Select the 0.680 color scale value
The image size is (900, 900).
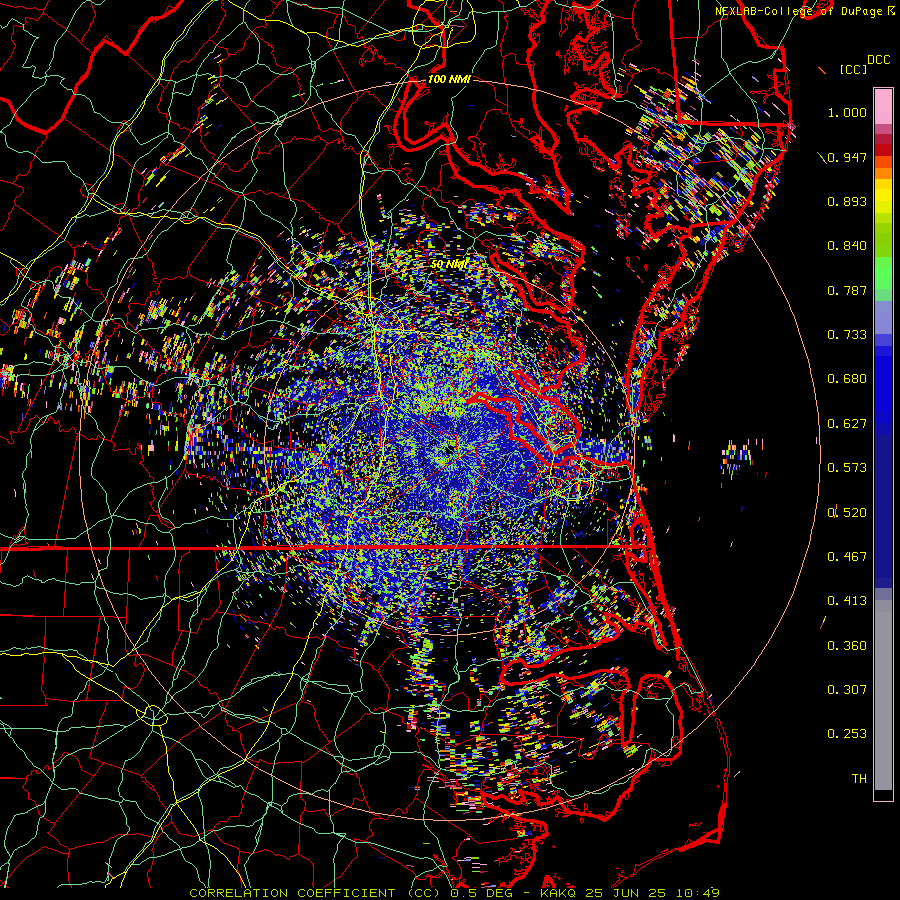click(847, 379)
